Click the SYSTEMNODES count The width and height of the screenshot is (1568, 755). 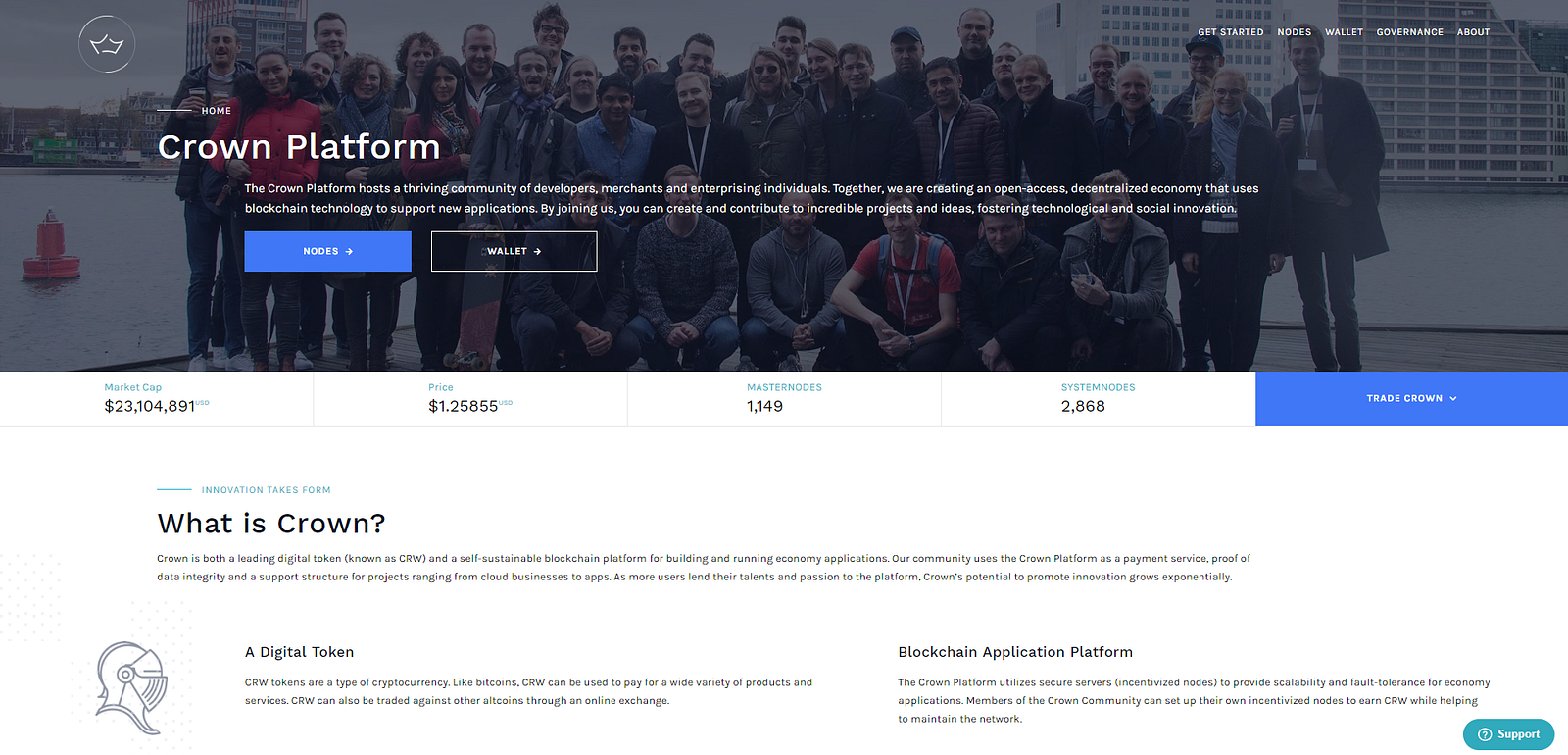(1083, 407)
